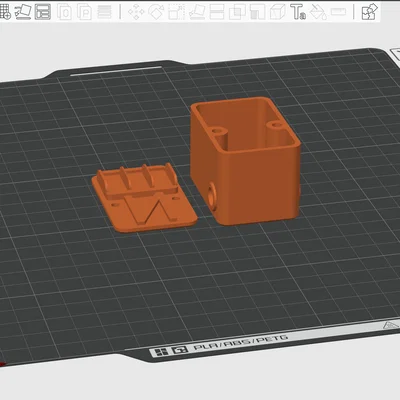Select the Lay on Face tool
Image resolution: width=400 pixels, height=400 pixels.
pos(197,12)
